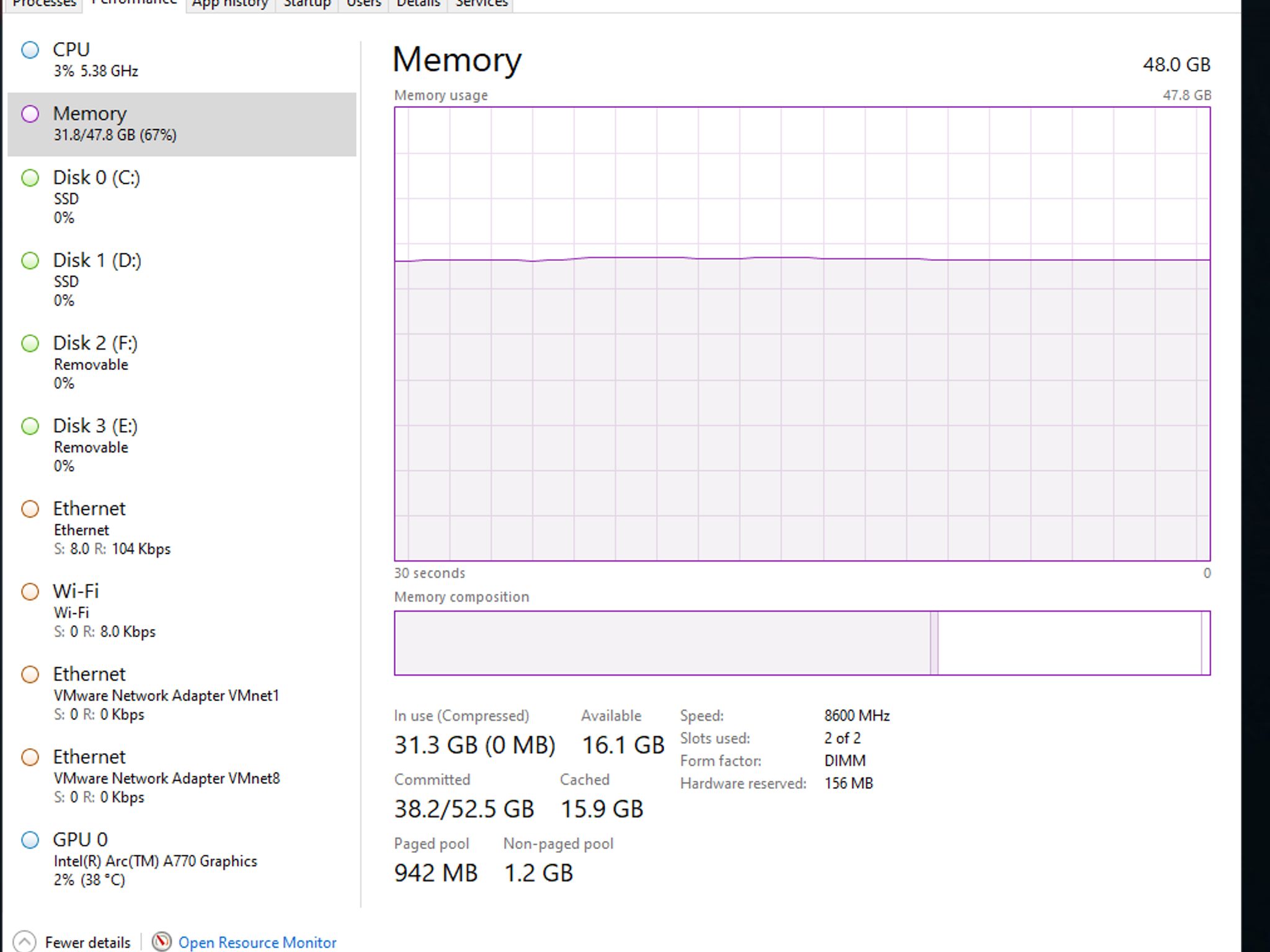The width and height of the screenshot is (1270, 952).
Task: Collapse view with Fewer details arrow
Action: click(x=24, y=941)
